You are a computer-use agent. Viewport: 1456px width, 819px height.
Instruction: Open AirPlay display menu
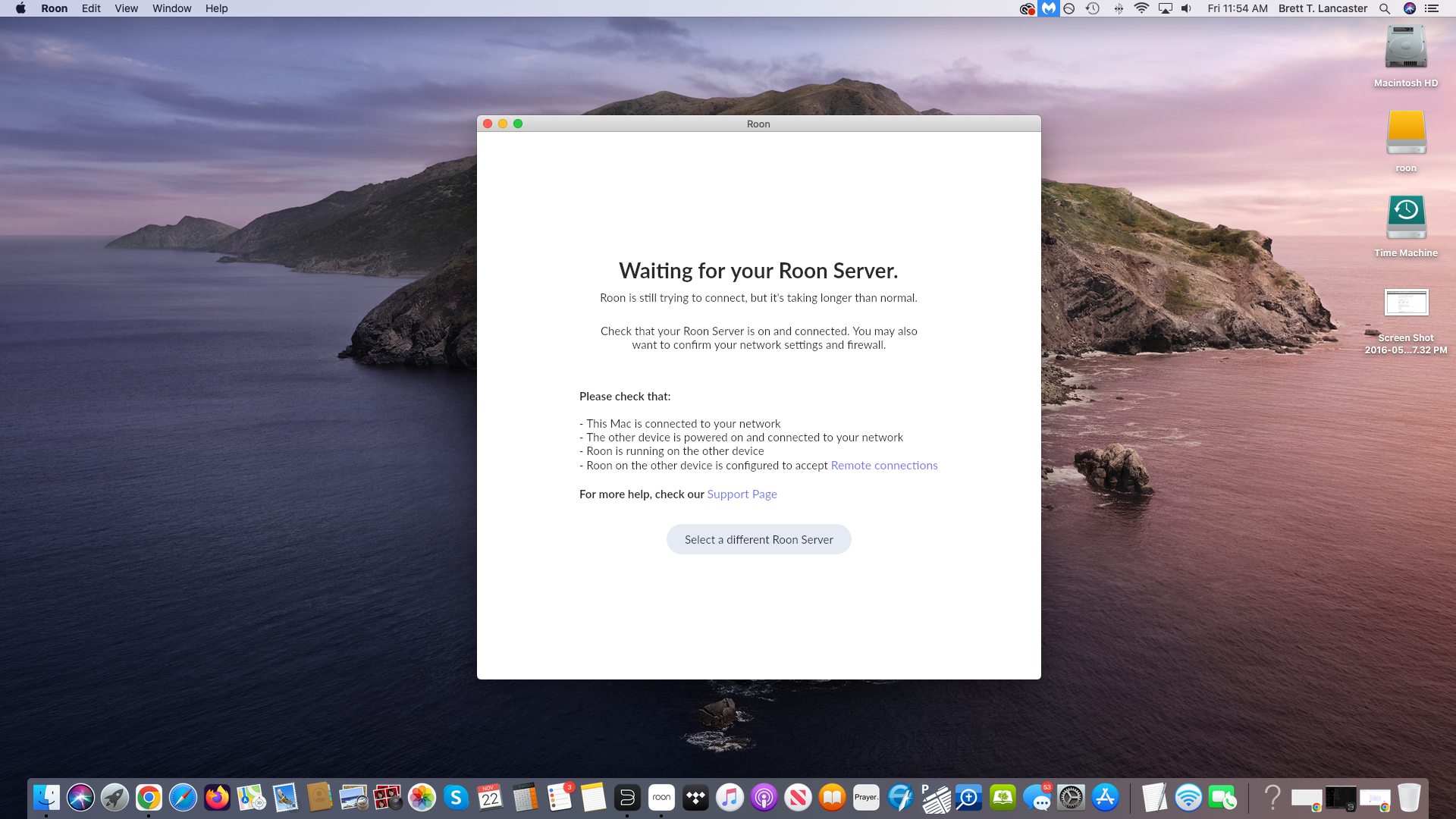click(1166, 8)
